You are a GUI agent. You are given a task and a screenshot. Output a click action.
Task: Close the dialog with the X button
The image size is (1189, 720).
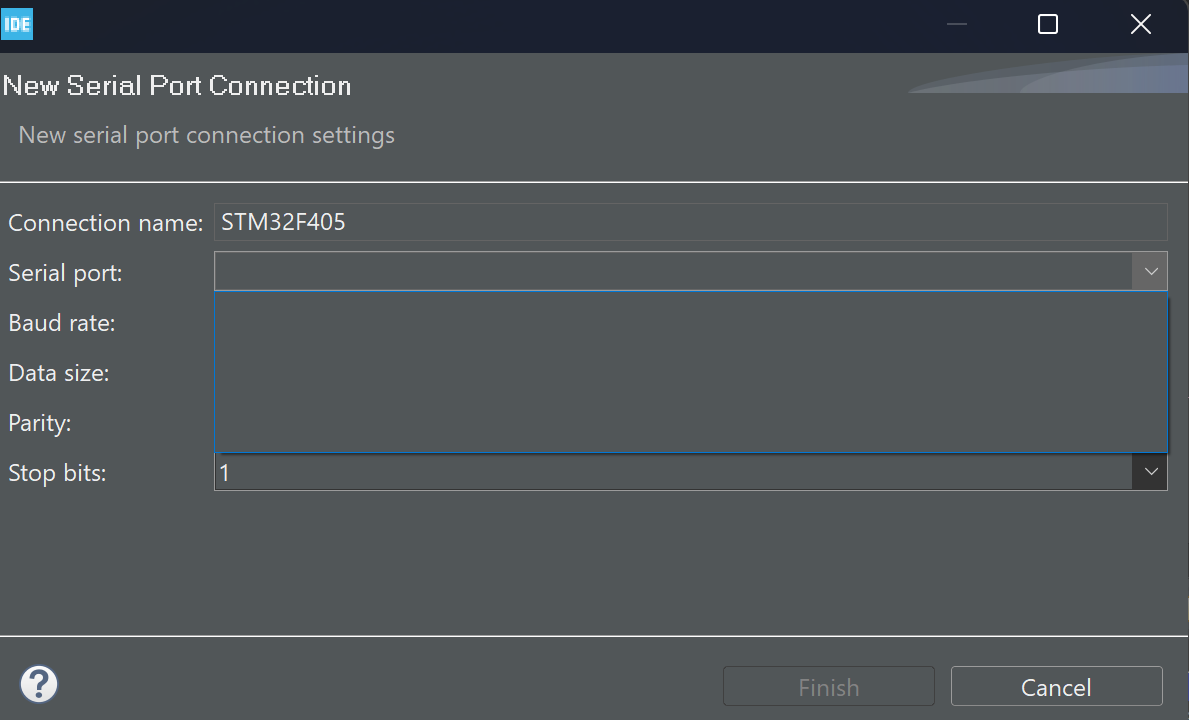[x=1140, y=24]
